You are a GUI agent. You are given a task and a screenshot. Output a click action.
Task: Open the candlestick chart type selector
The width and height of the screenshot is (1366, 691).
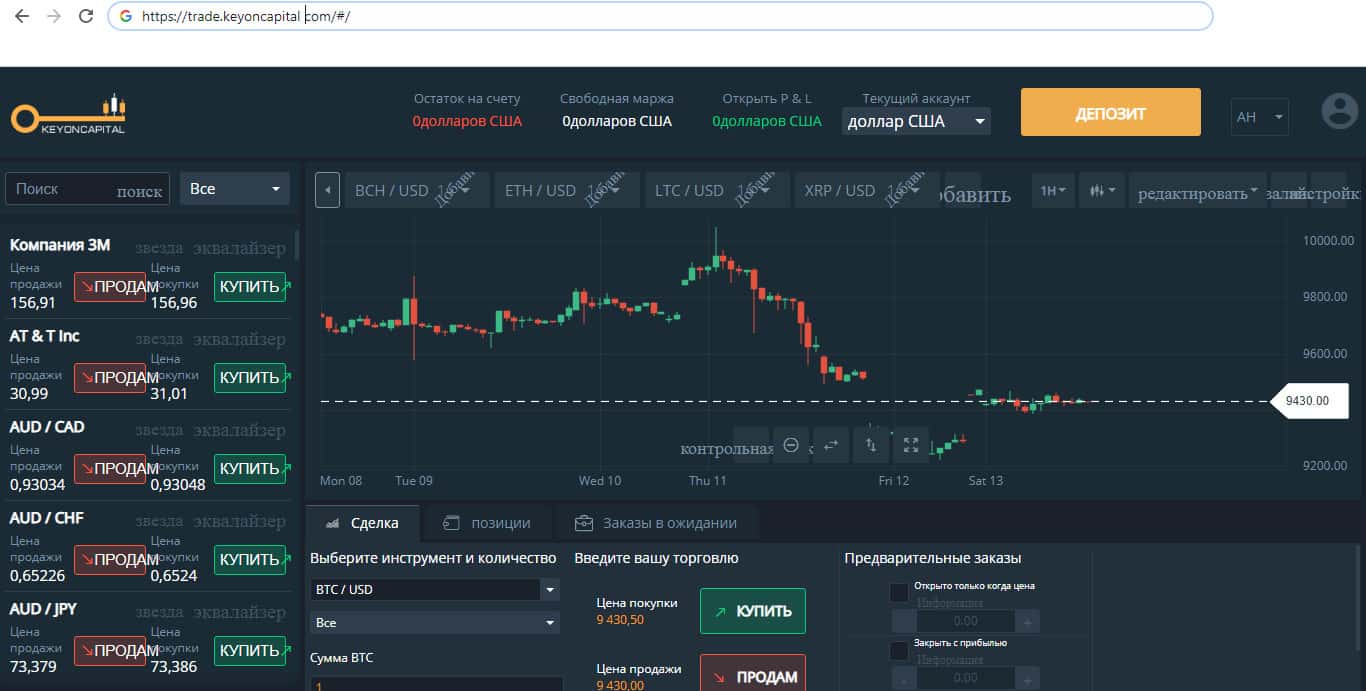[x=1102, y=190]
